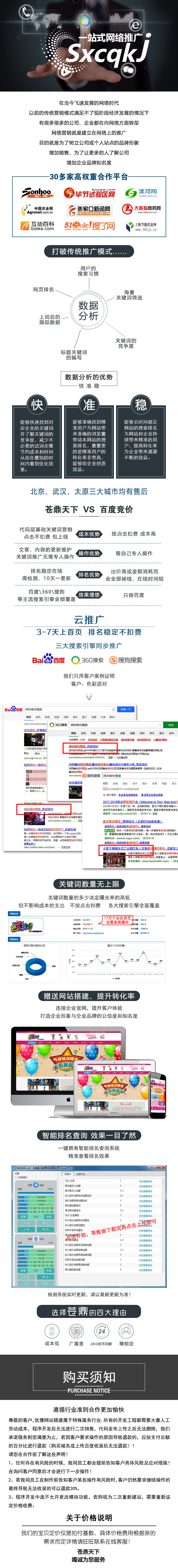Screen dimensions: 178x1568
Task: Click the 苍鼎天下 VS 百度竞价 heading
Action: click(x=89, y=509)
